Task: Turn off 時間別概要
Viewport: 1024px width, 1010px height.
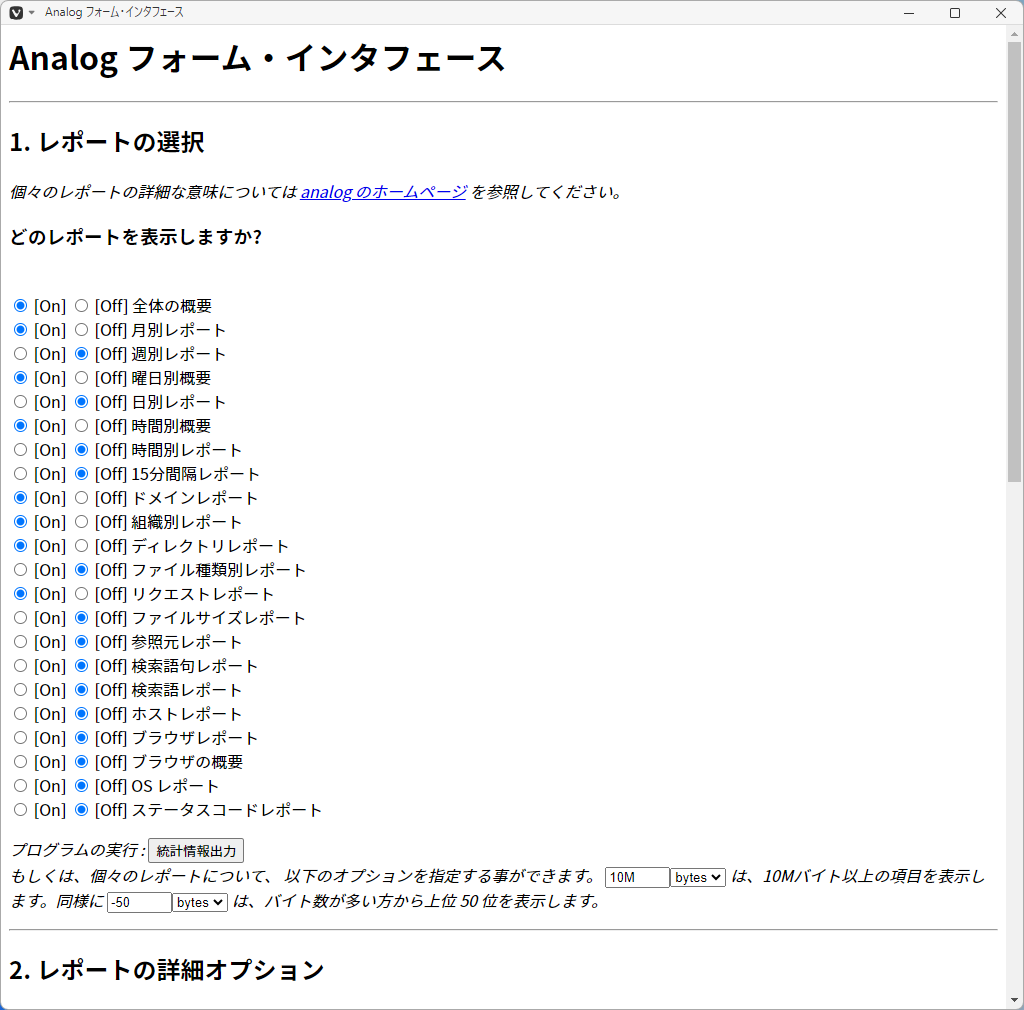Action: point(81,426)
